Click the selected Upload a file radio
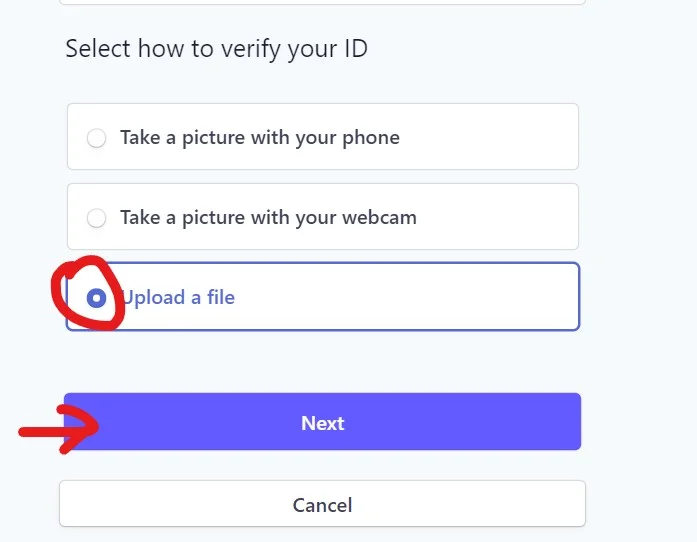The image size is (697, 542). point(96,297)
